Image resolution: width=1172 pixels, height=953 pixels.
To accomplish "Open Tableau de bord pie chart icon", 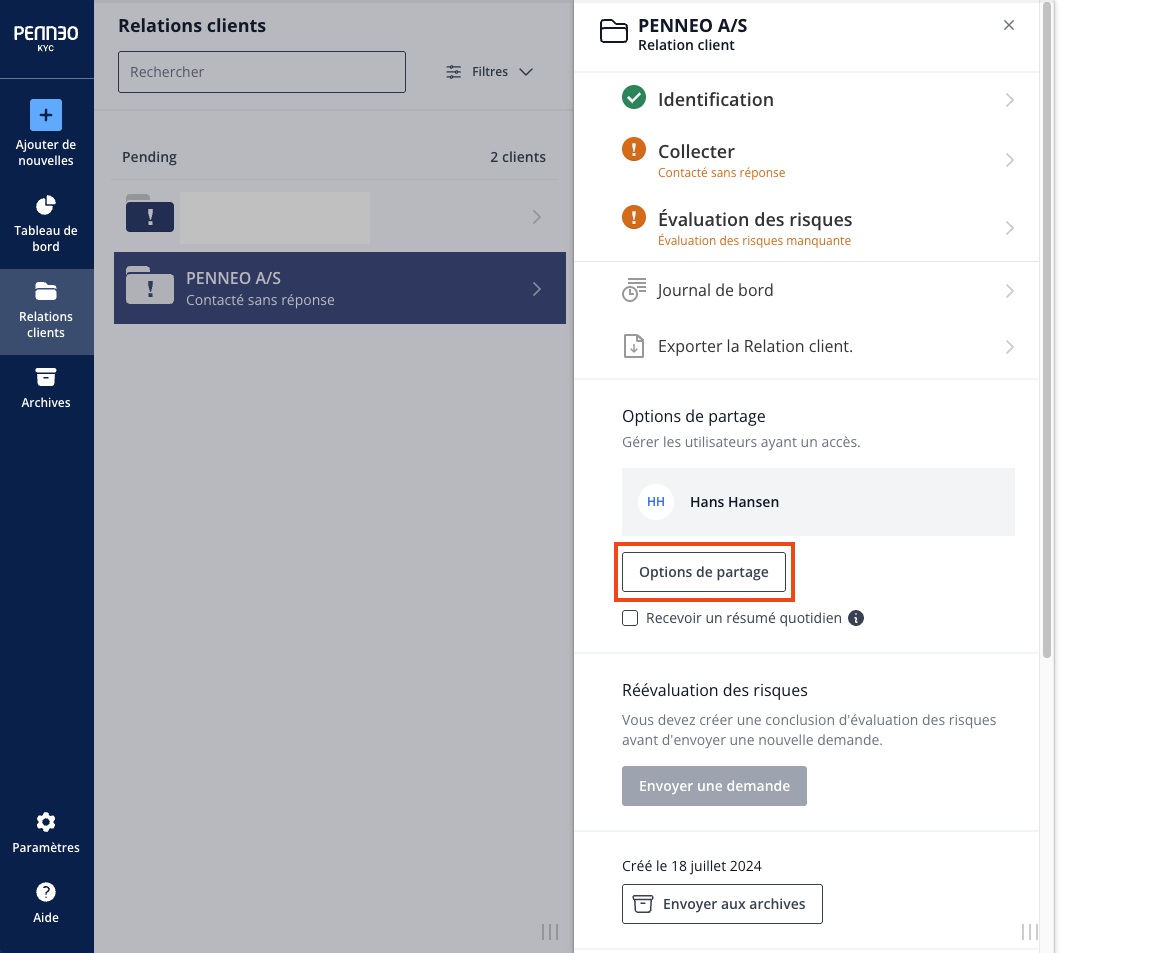I will [x=46, y=205].
